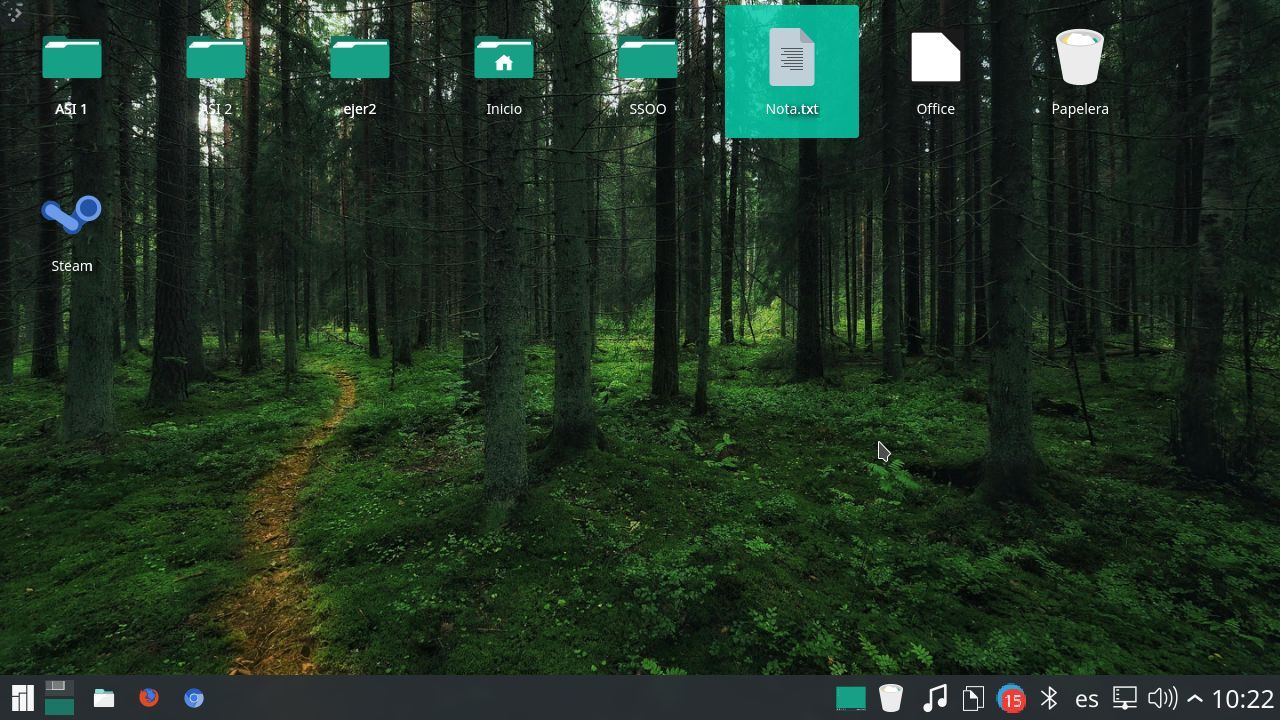Open the music player from the system tray
The width and height of the screenshot is (1280, 720).
pos(935,698)
